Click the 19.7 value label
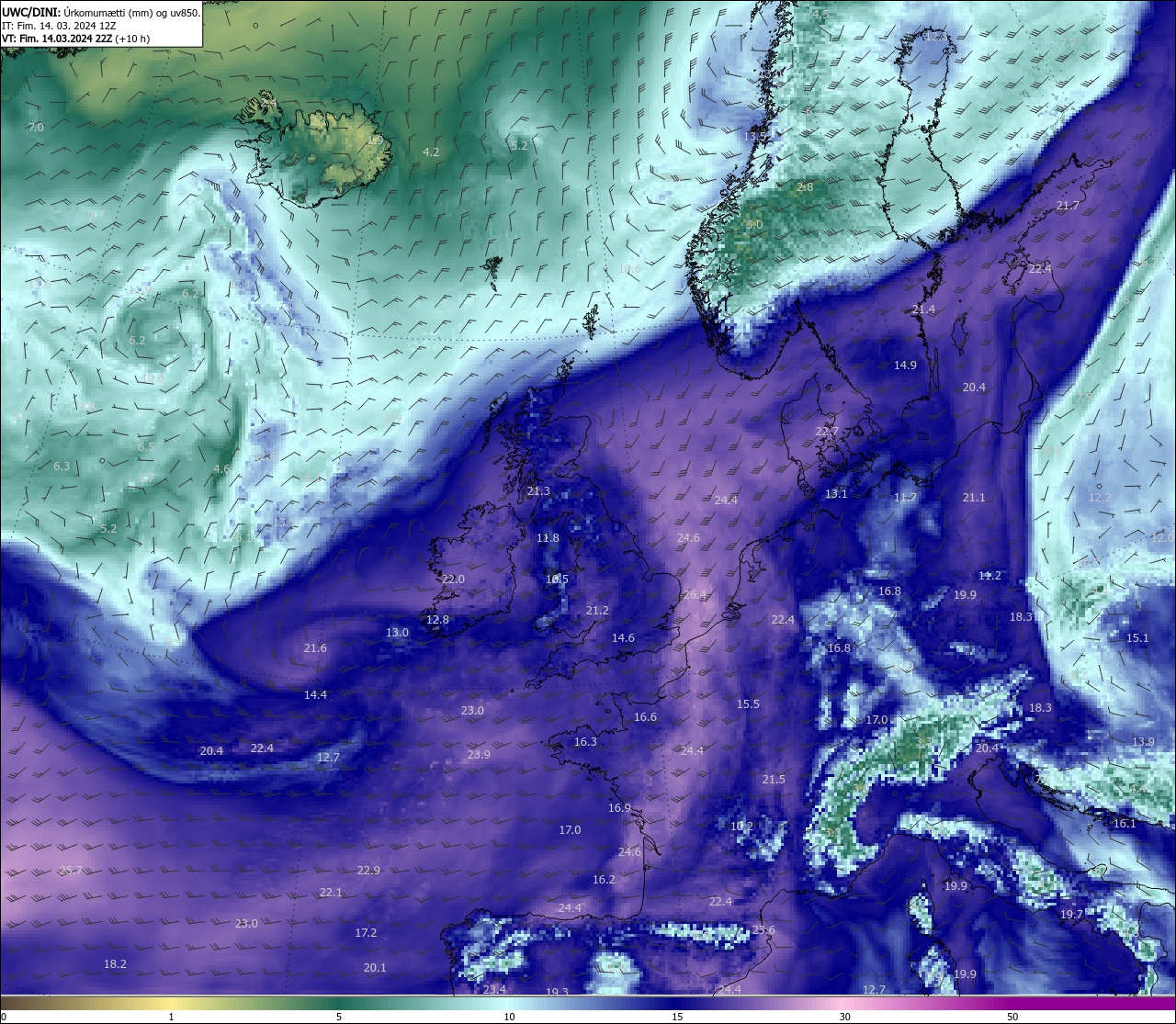 tap(1071, 914)
